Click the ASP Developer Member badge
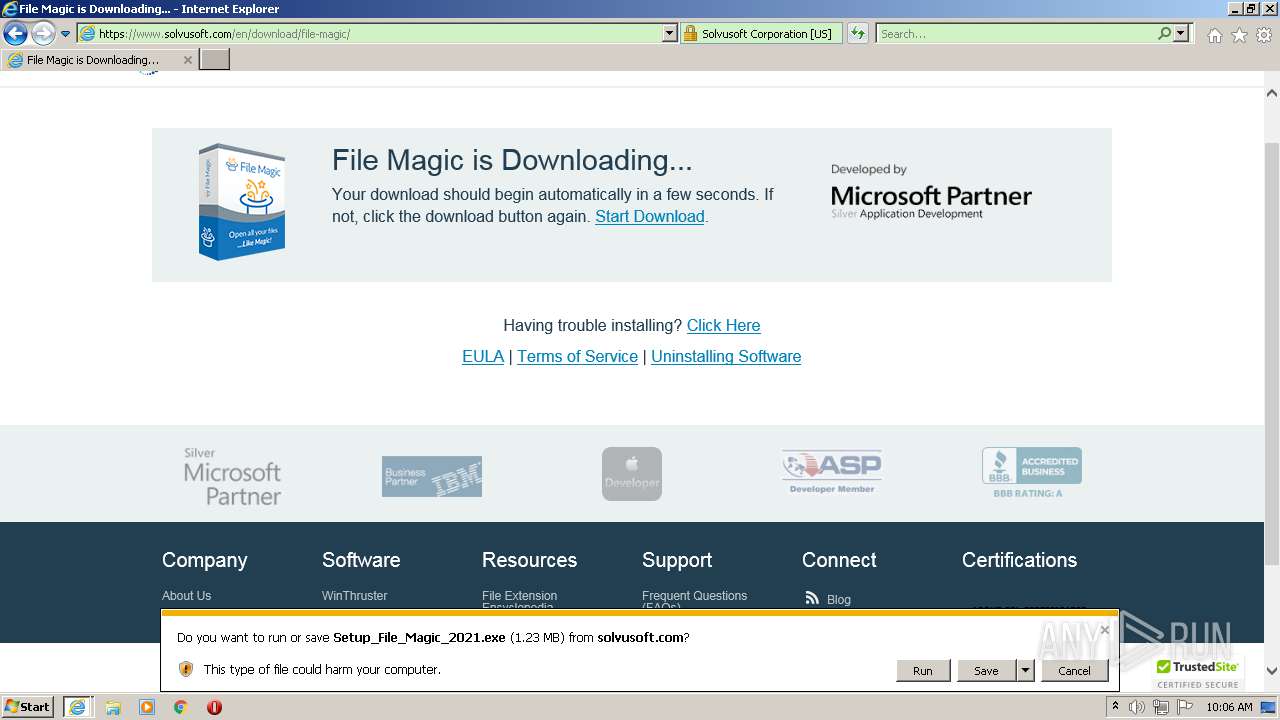The width and height of the screenshot is (1280, 720). (x=832, y=472)
